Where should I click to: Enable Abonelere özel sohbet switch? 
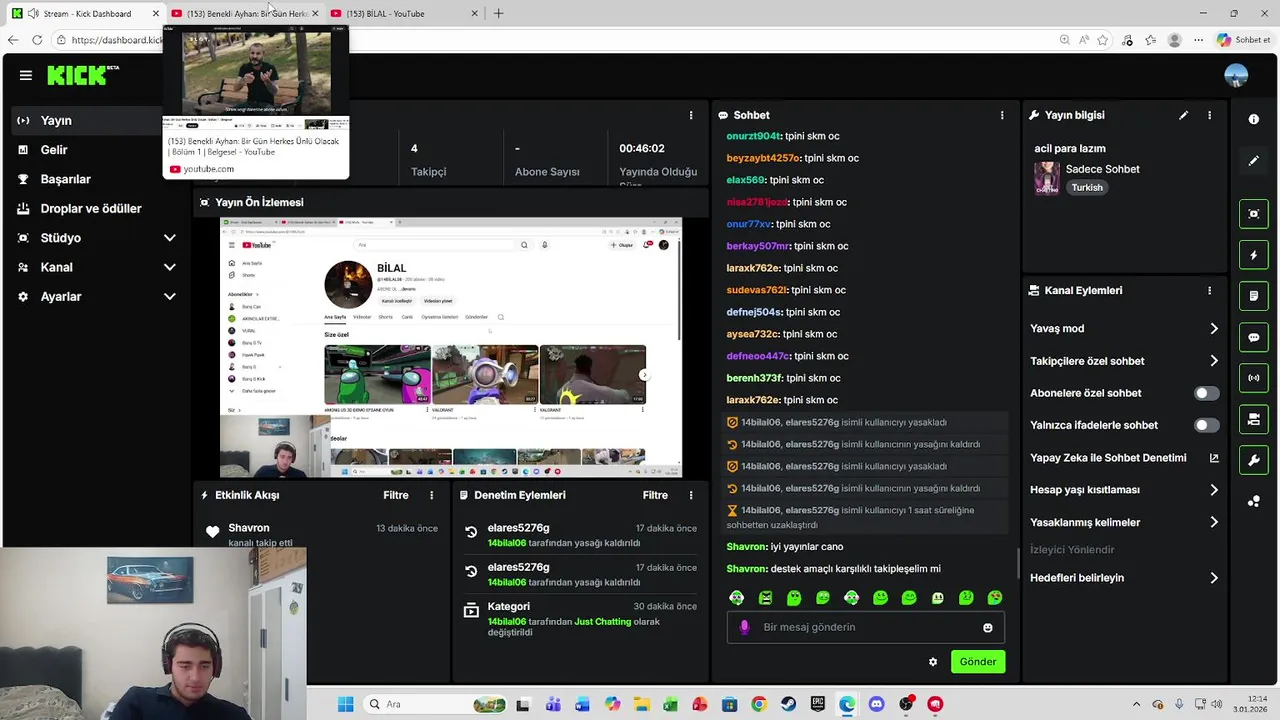click(1207, 393)
